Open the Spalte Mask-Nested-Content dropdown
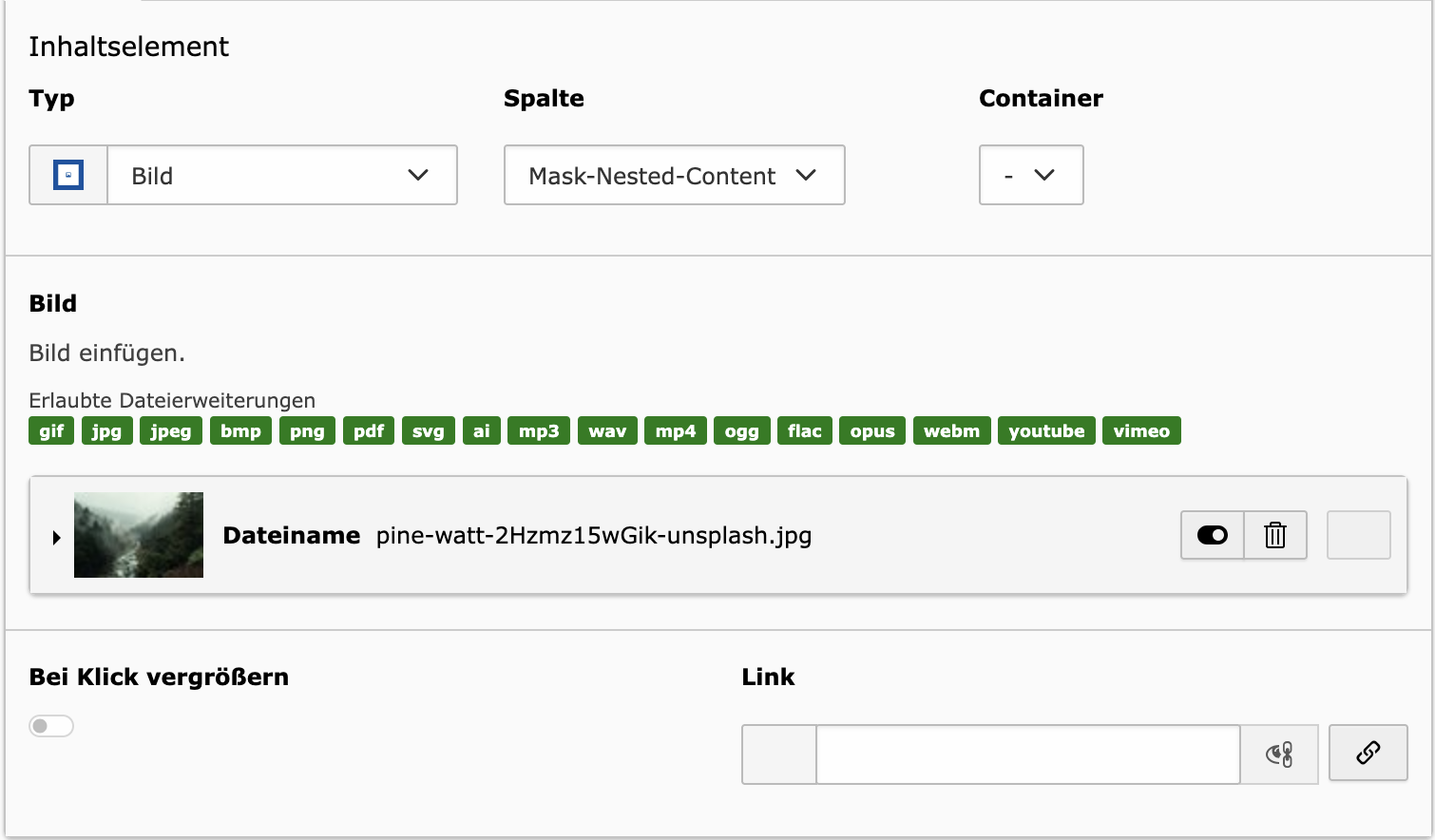 [674, 175]
